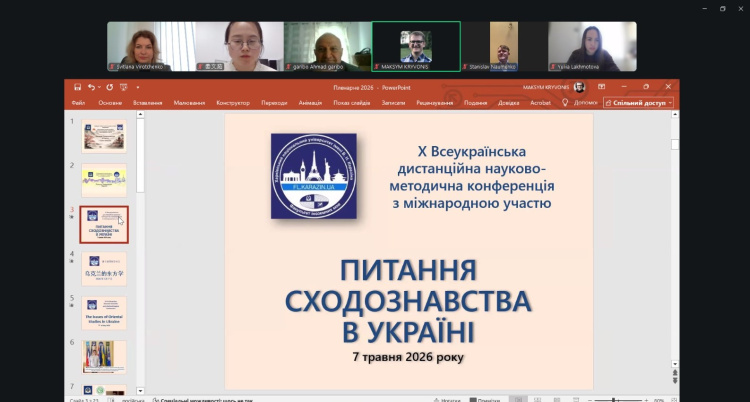Open the Довідка tab

pyautogui.click(x=508, y=103)
